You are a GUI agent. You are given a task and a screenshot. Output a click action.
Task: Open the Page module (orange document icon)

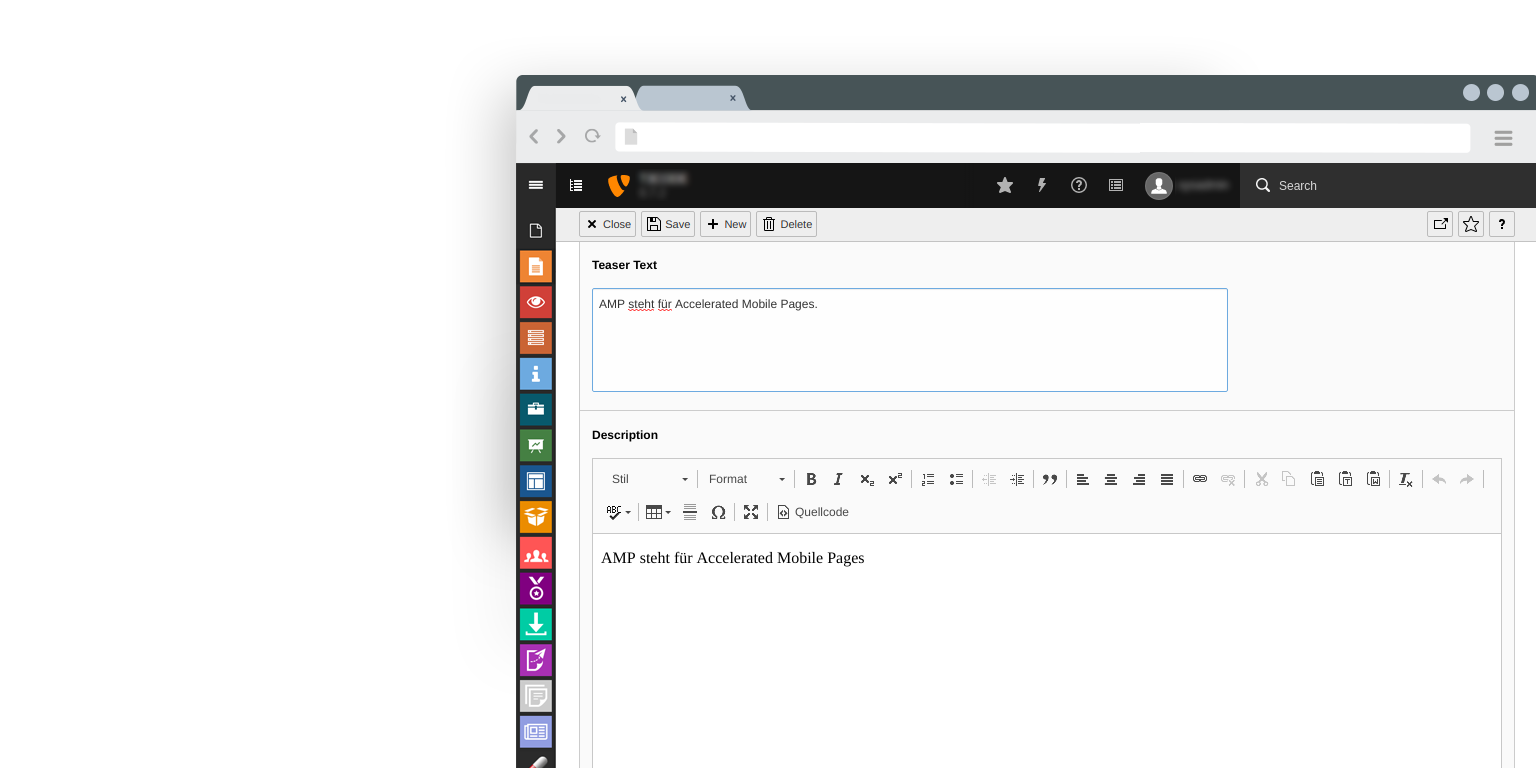(536, 266)
